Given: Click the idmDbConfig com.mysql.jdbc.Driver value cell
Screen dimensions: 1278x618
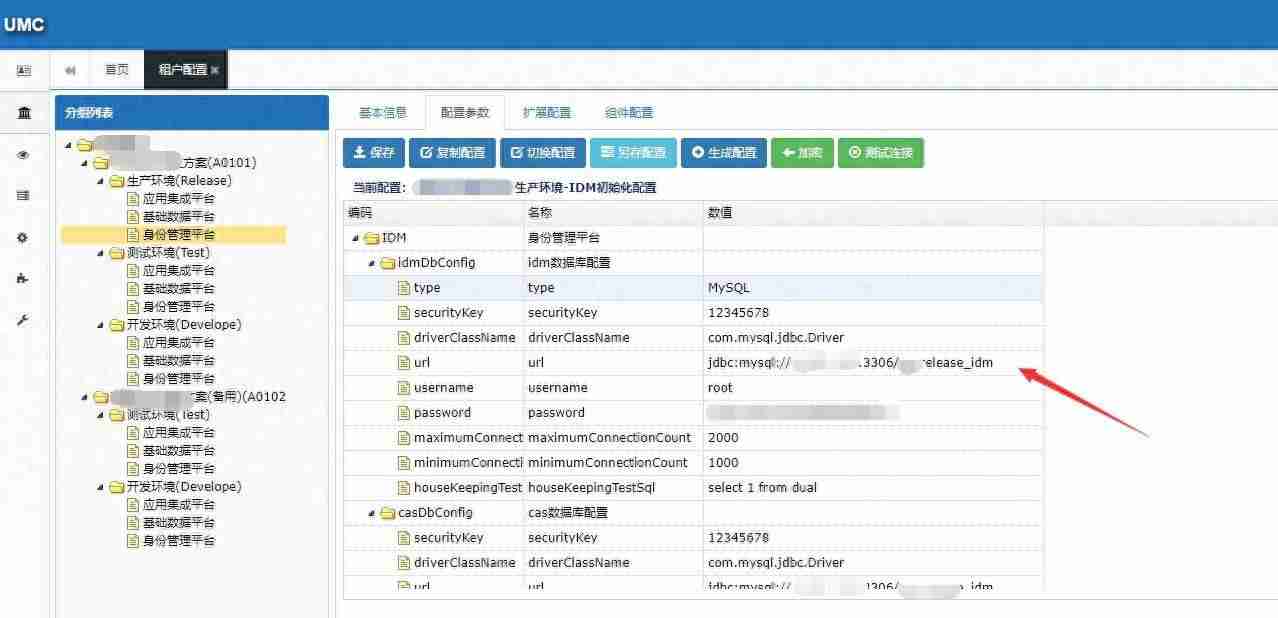Looking at the screenshot, I should (873, 338).
